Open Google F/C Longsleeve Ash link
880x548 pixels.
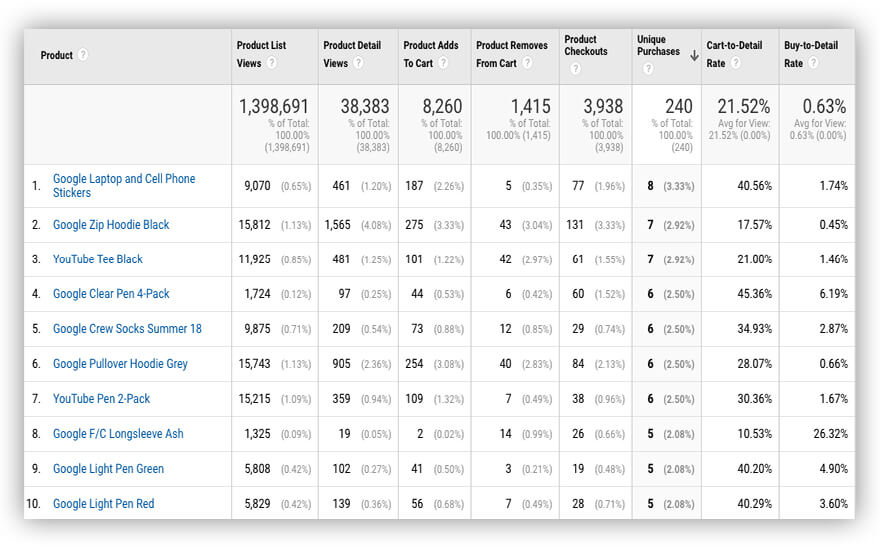click(118, 433)
